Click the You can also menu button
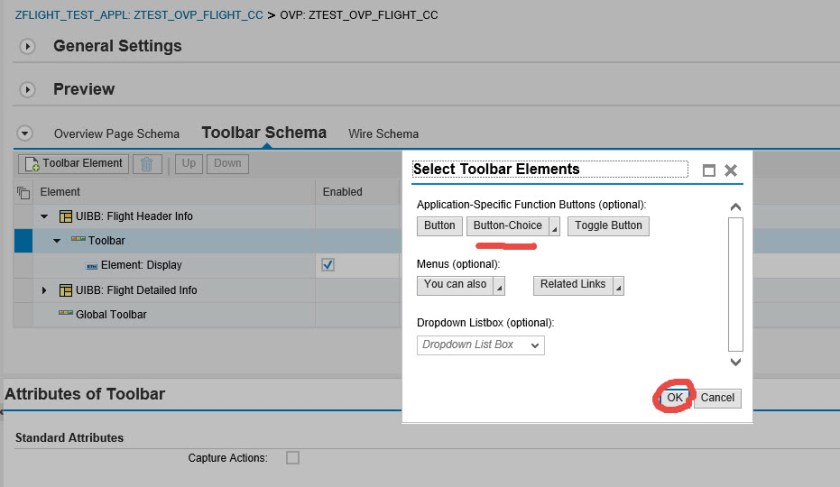 (x=455, y=285)
